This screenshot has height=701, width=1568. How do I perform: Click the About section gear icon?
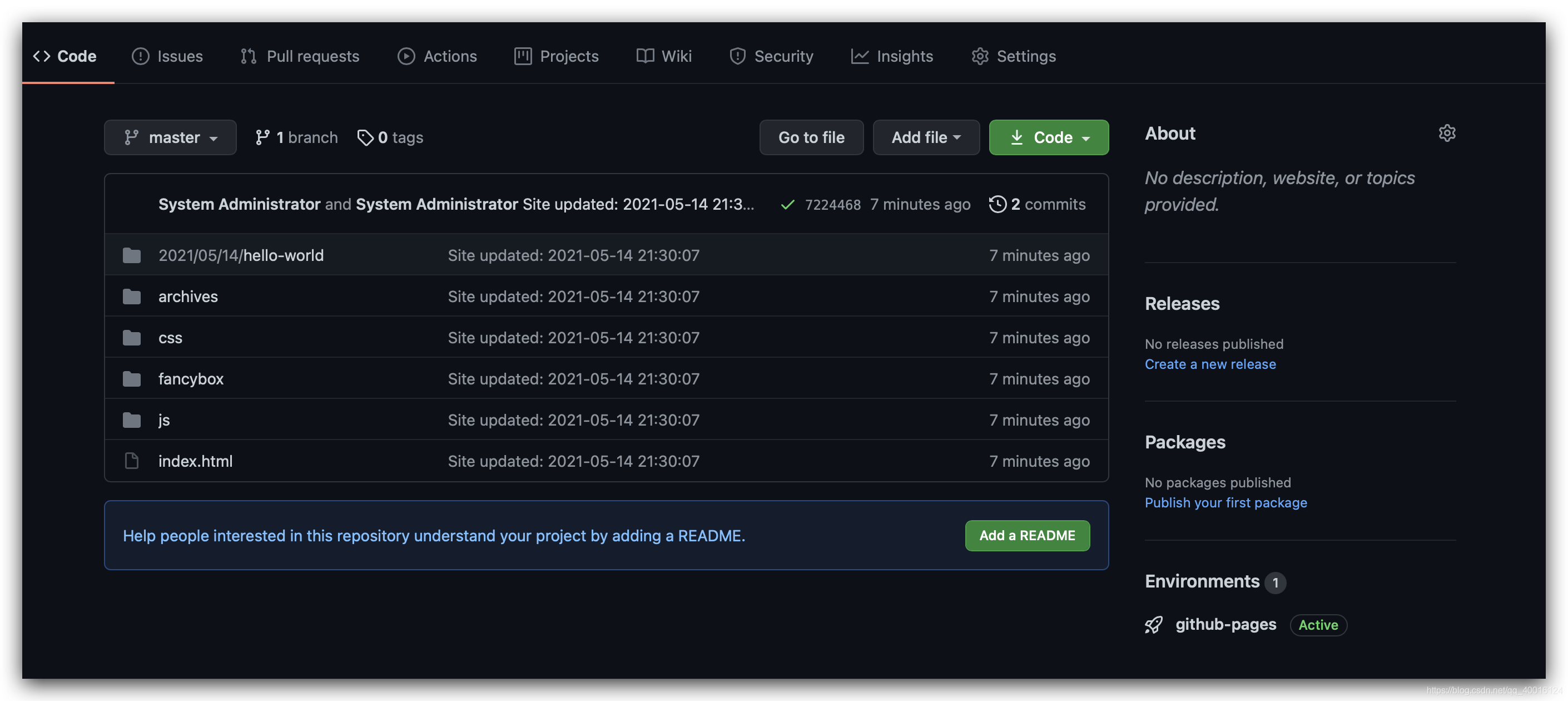[1446, 134]
